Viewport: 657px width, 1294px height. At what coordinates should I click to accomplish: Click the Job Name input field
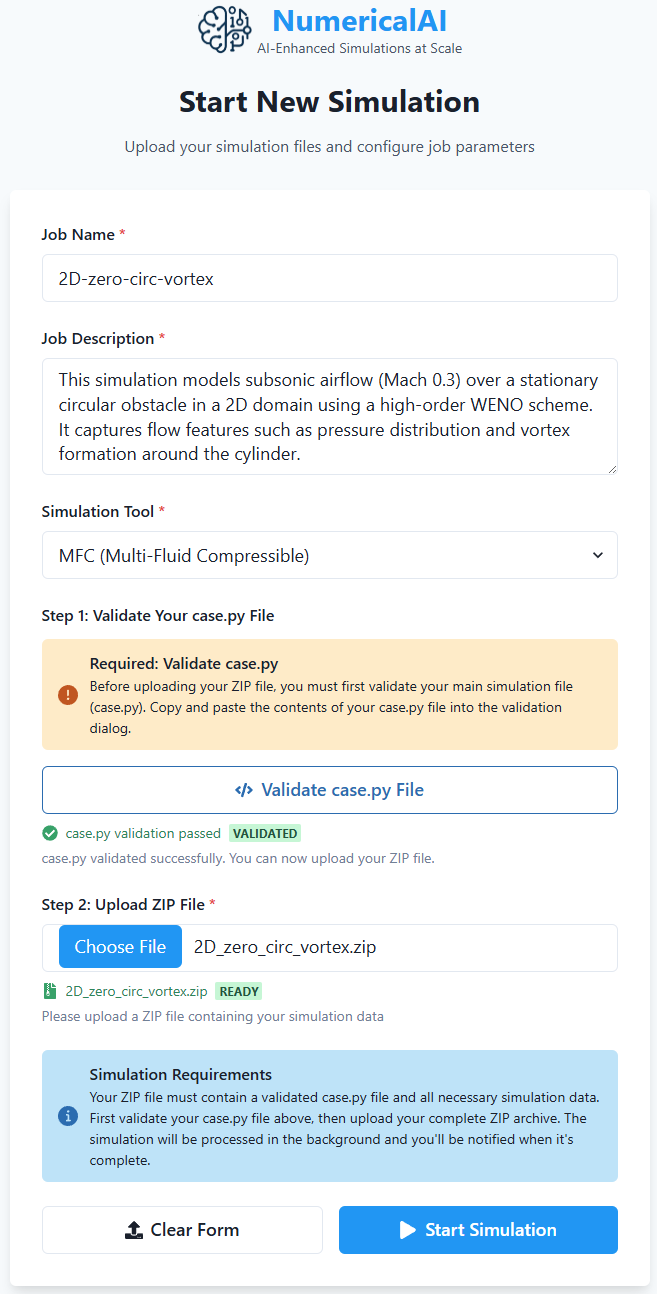coord(330,278)
